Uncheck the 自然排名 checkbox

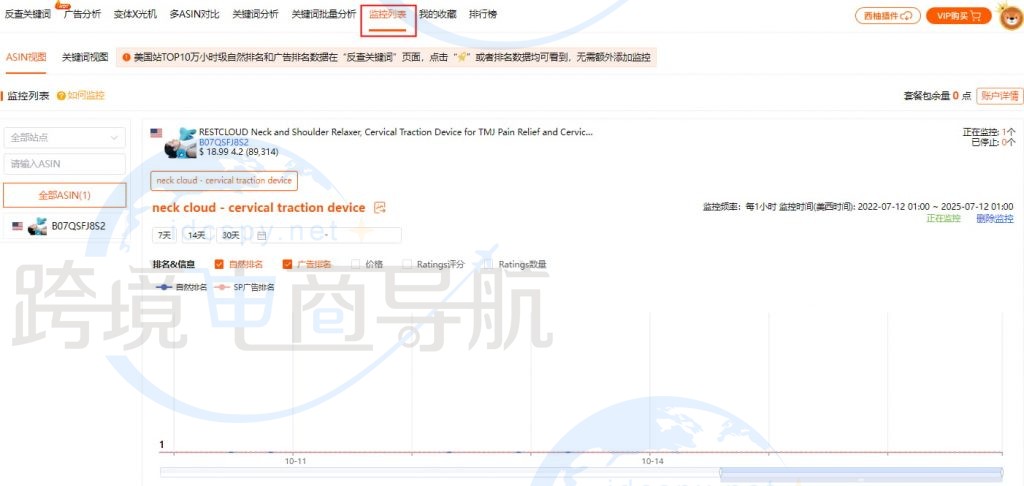click(219, 264)
